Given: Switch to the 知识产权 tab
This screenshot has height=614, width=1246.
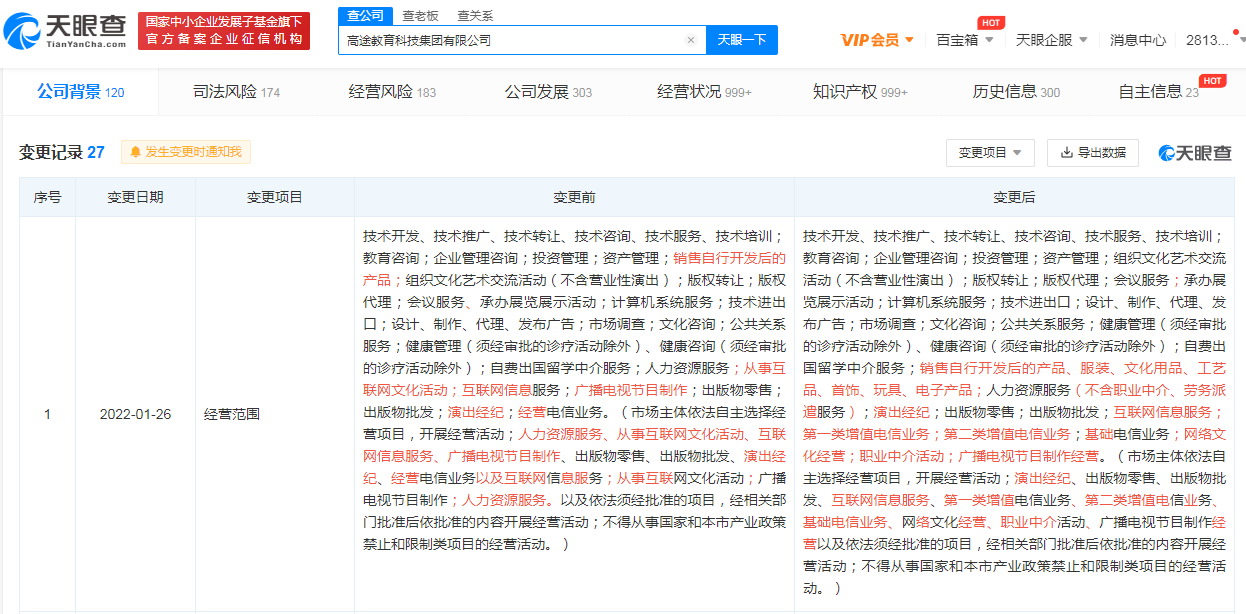Looking at the screenshot, I should 859,92.
